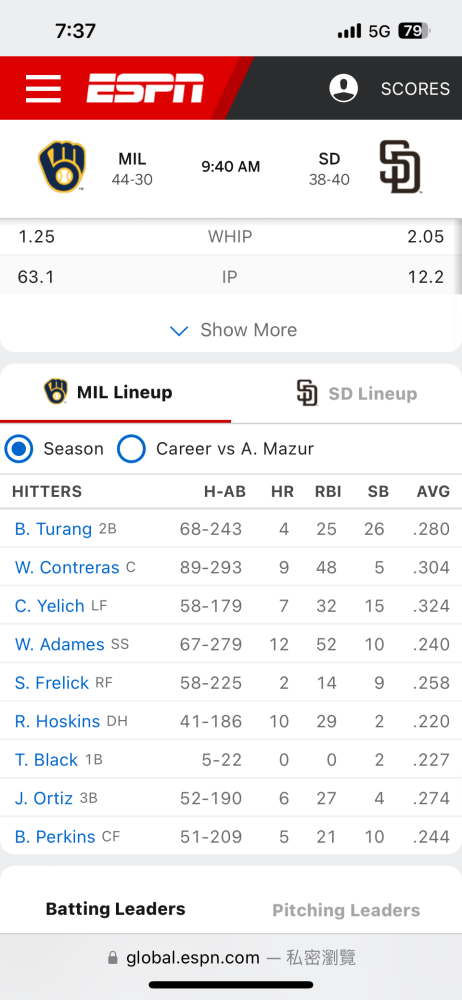Open B. Turang player page
The width and height of the screenshot is (462, 1000).
click(x=53, y=529)
